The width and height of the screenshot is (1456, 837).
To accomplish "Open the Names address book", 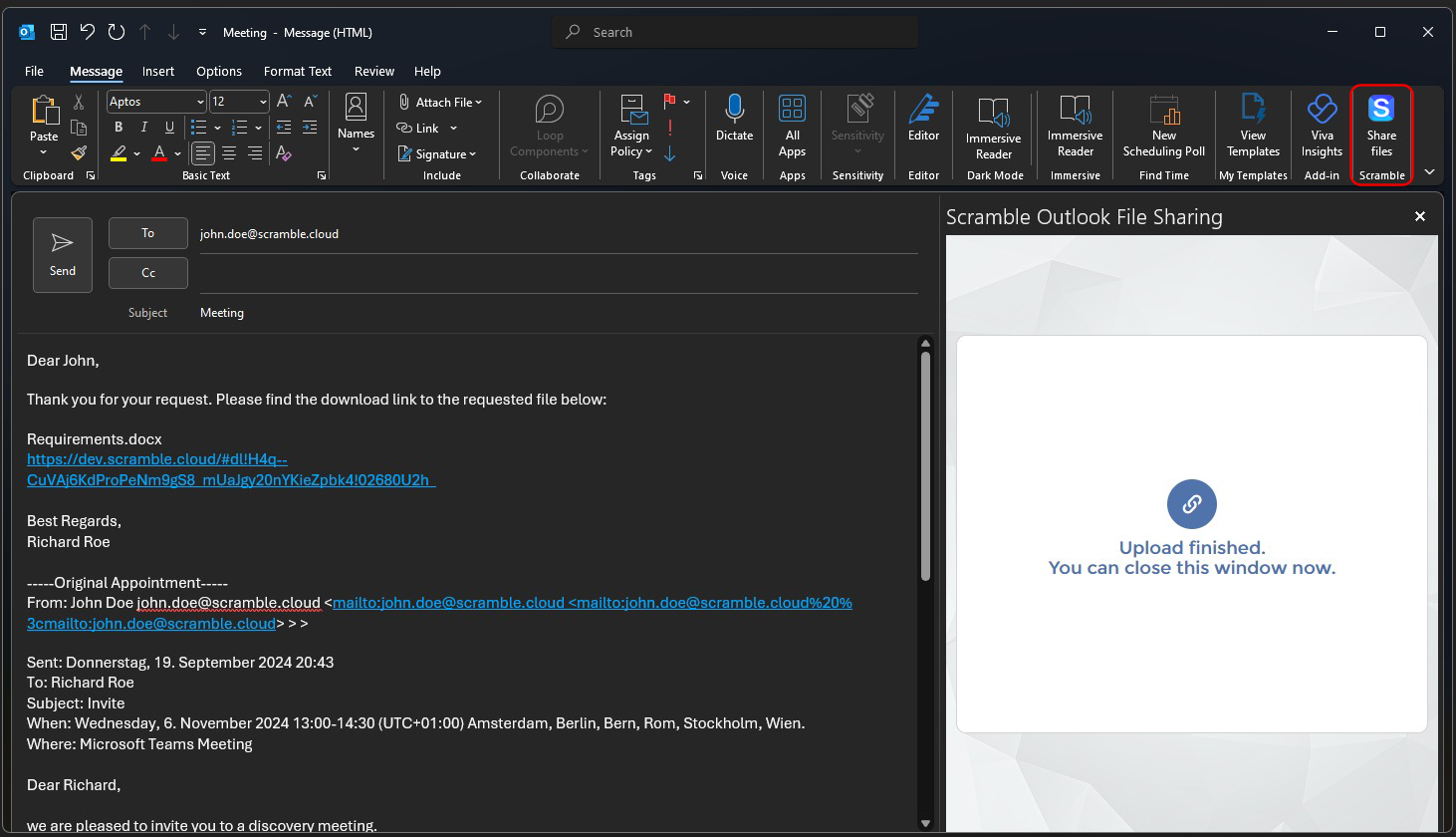I will tap(356, 124).
